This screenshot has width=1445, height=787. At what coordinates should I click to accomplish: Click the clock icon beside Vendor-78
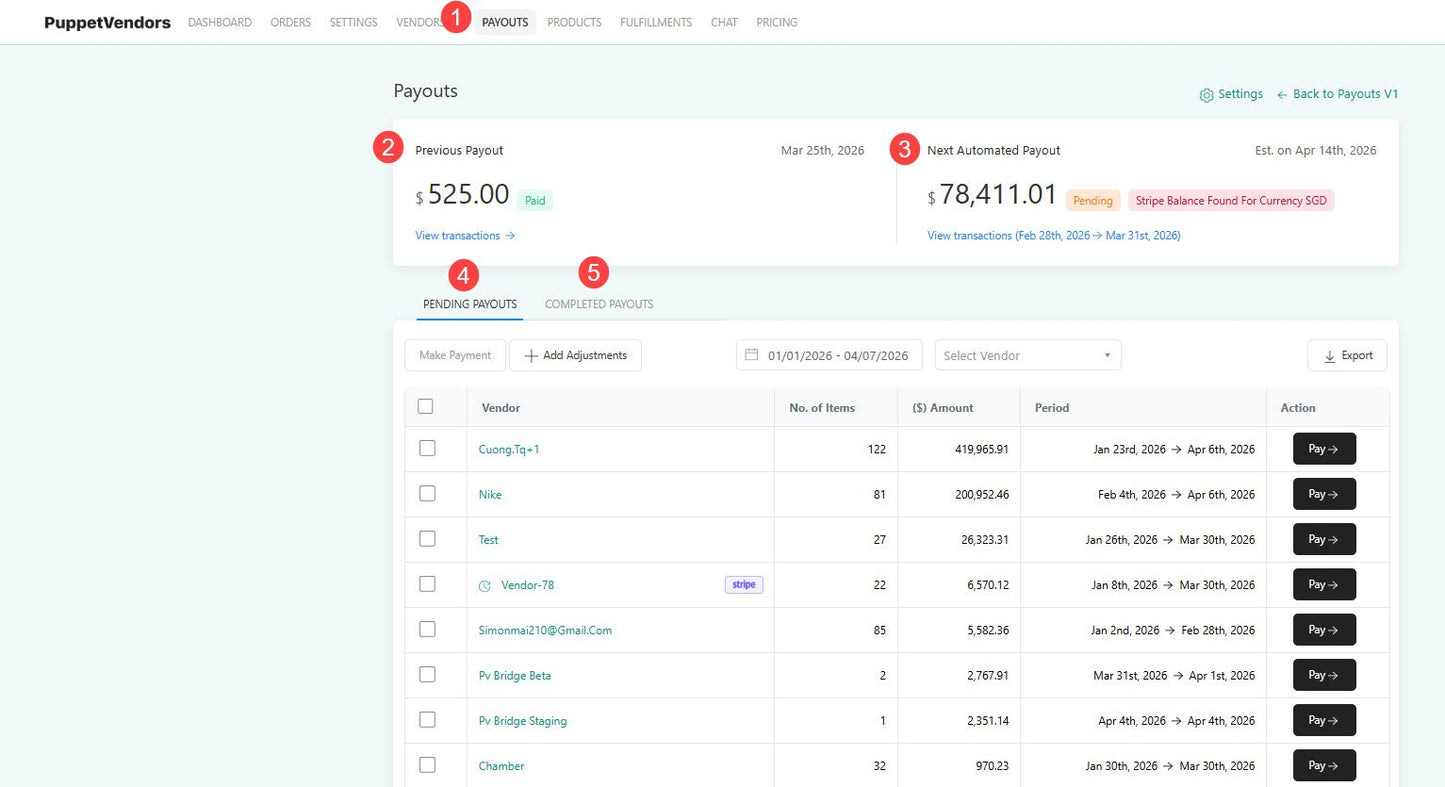click(485, 586)
